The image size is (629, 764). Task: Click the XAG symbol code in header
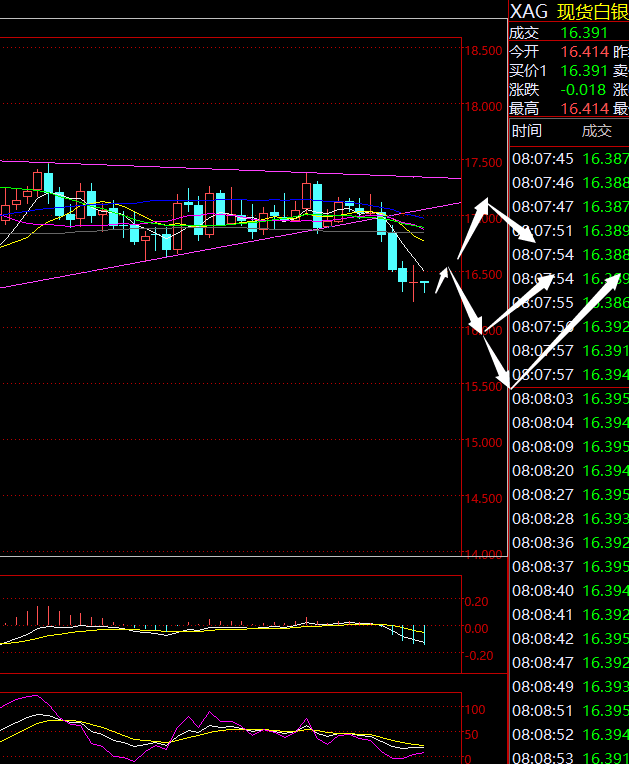(x=528, y=11)
